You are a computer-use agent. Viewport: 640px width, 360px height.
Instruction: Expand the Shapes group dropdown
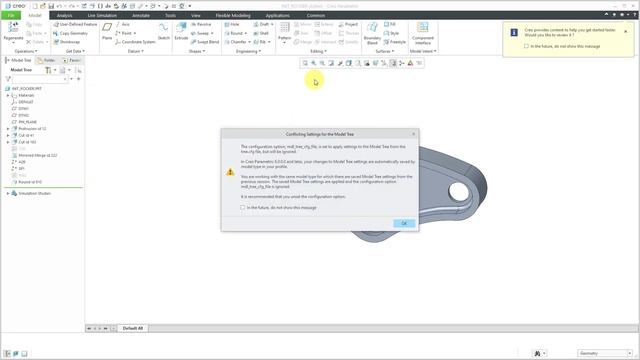197,51
